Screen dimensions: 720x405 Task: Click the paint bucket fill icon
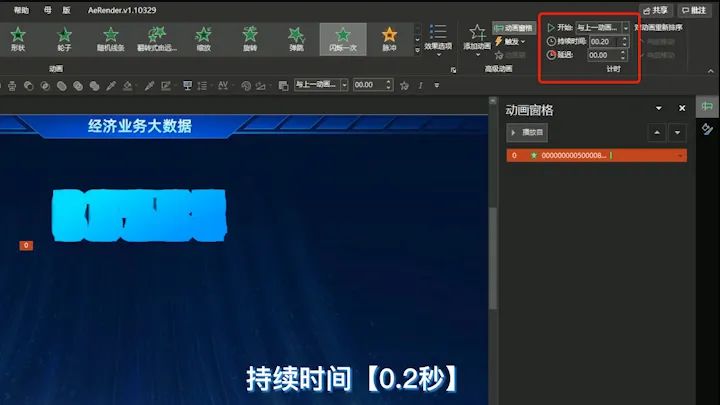tap(127, 85)
